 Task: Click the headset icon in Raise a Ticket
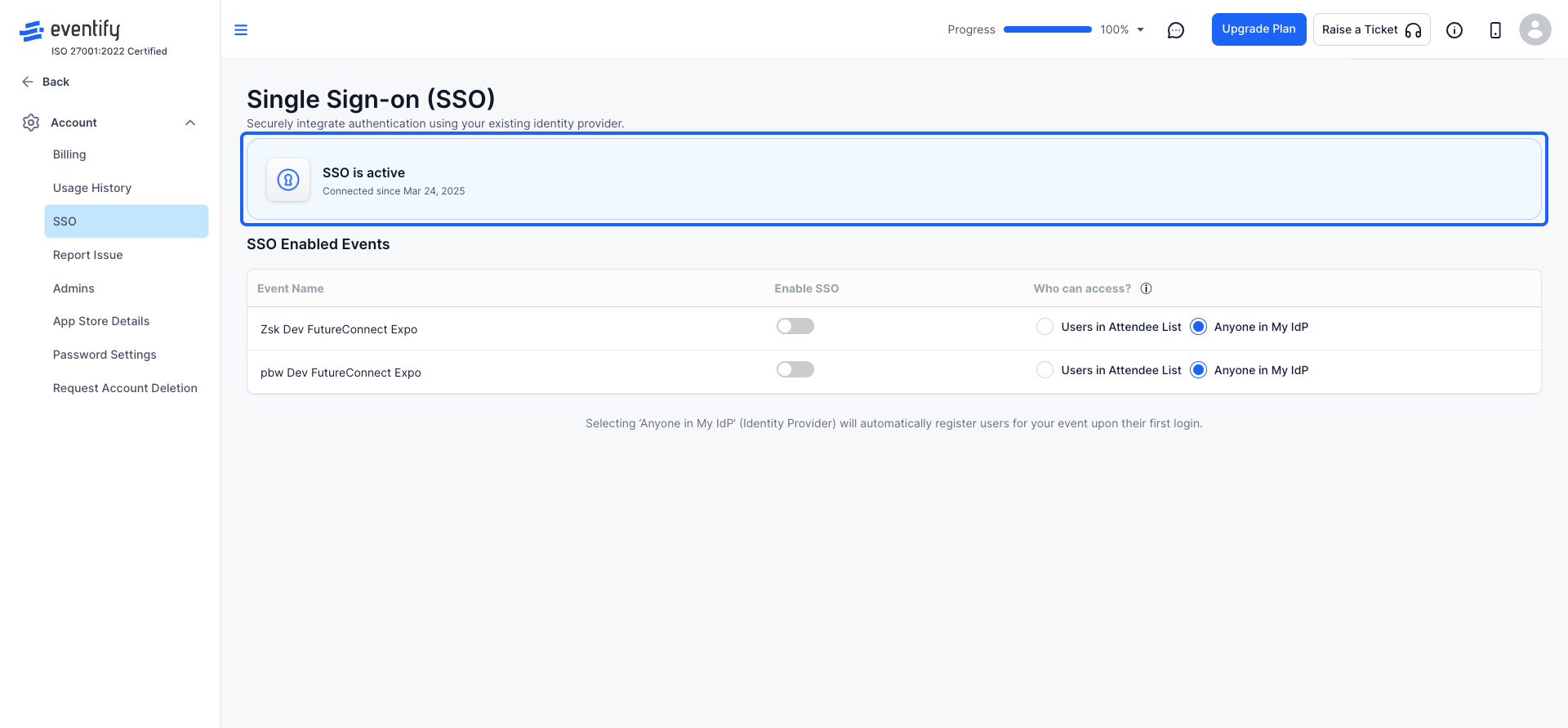click(x=1414, y=30)
